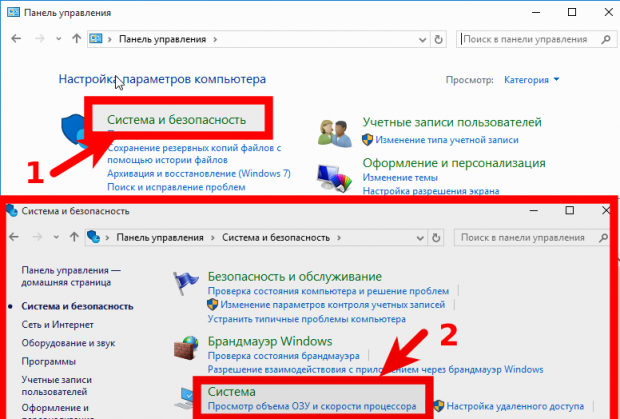The width and height of the screenshot is (620, 419).
Task: Select 'Программы' in sidebar
Action: pyautogui.click(x=49, y=361)
